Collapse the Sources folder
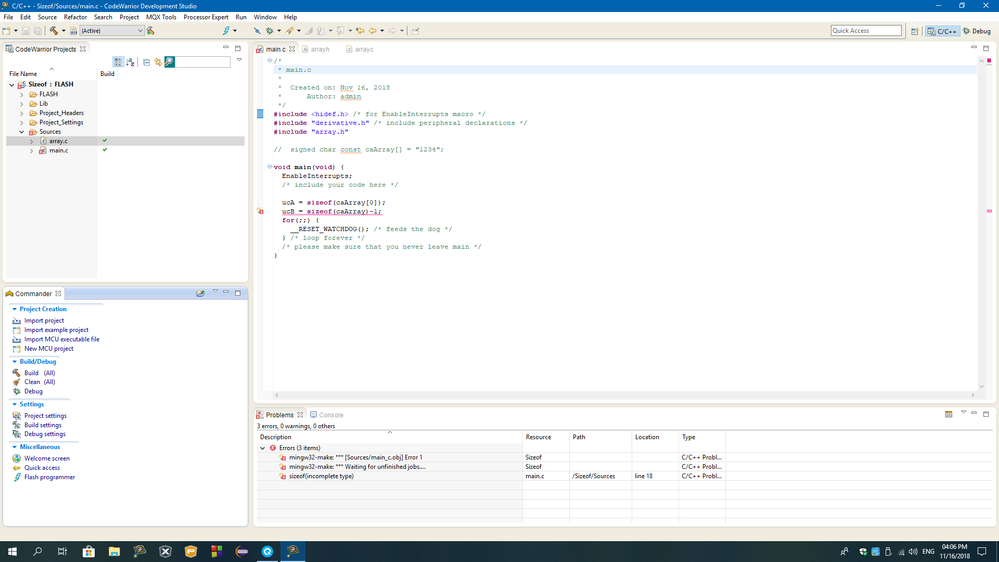Viewport: 999px width, 562px height. point(22,132)
